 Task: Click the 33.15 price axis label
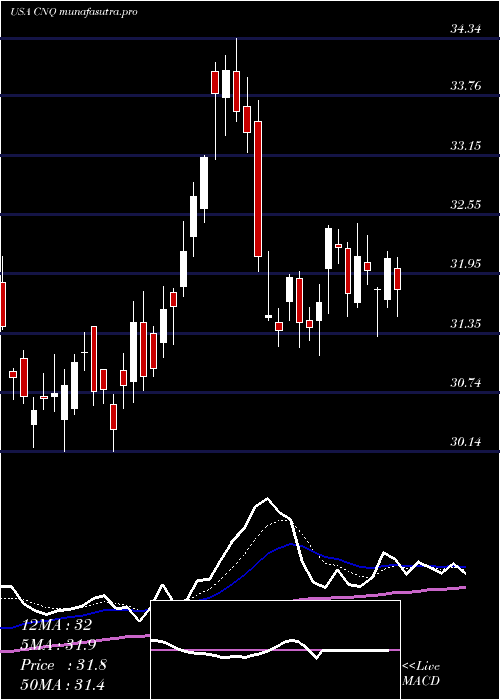[x=466, y=146]
